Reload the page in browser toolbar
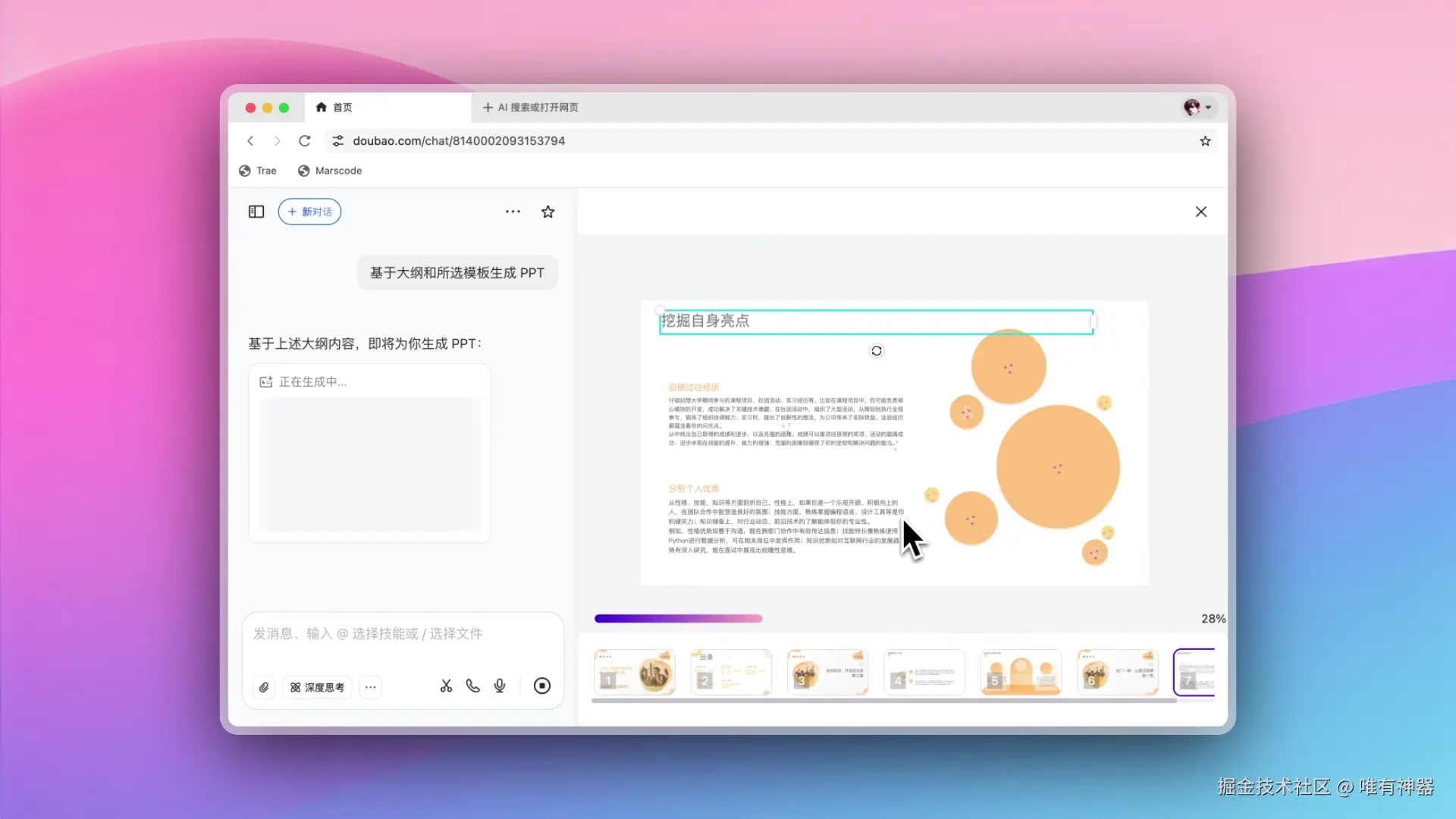This screenshot has width=1456, height=819. click(304, 141)
